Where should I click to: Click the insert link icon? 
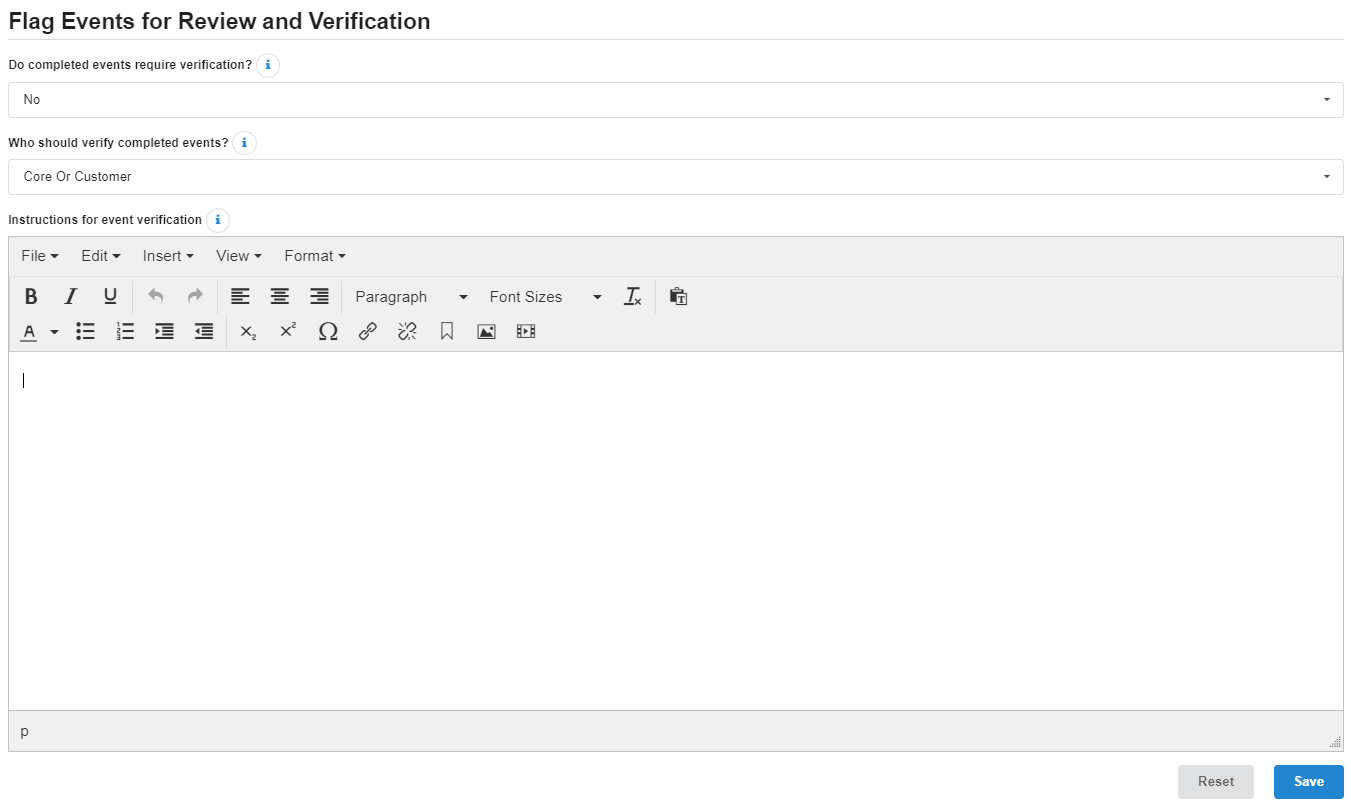pyautogui.click(x=368, y=331)
